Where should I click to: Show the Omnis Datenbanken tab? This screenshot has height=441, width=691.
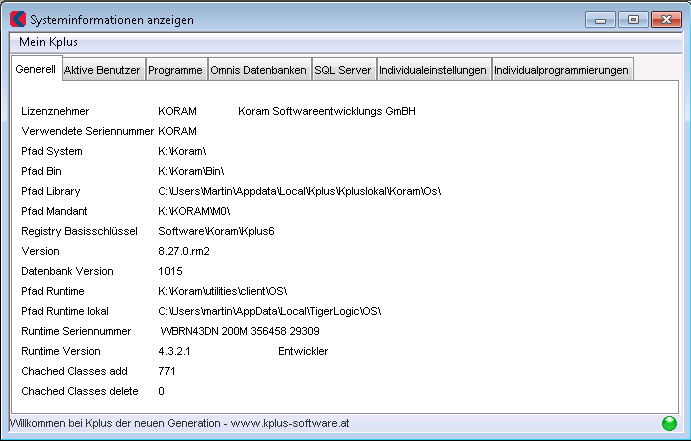click(258, 70)
